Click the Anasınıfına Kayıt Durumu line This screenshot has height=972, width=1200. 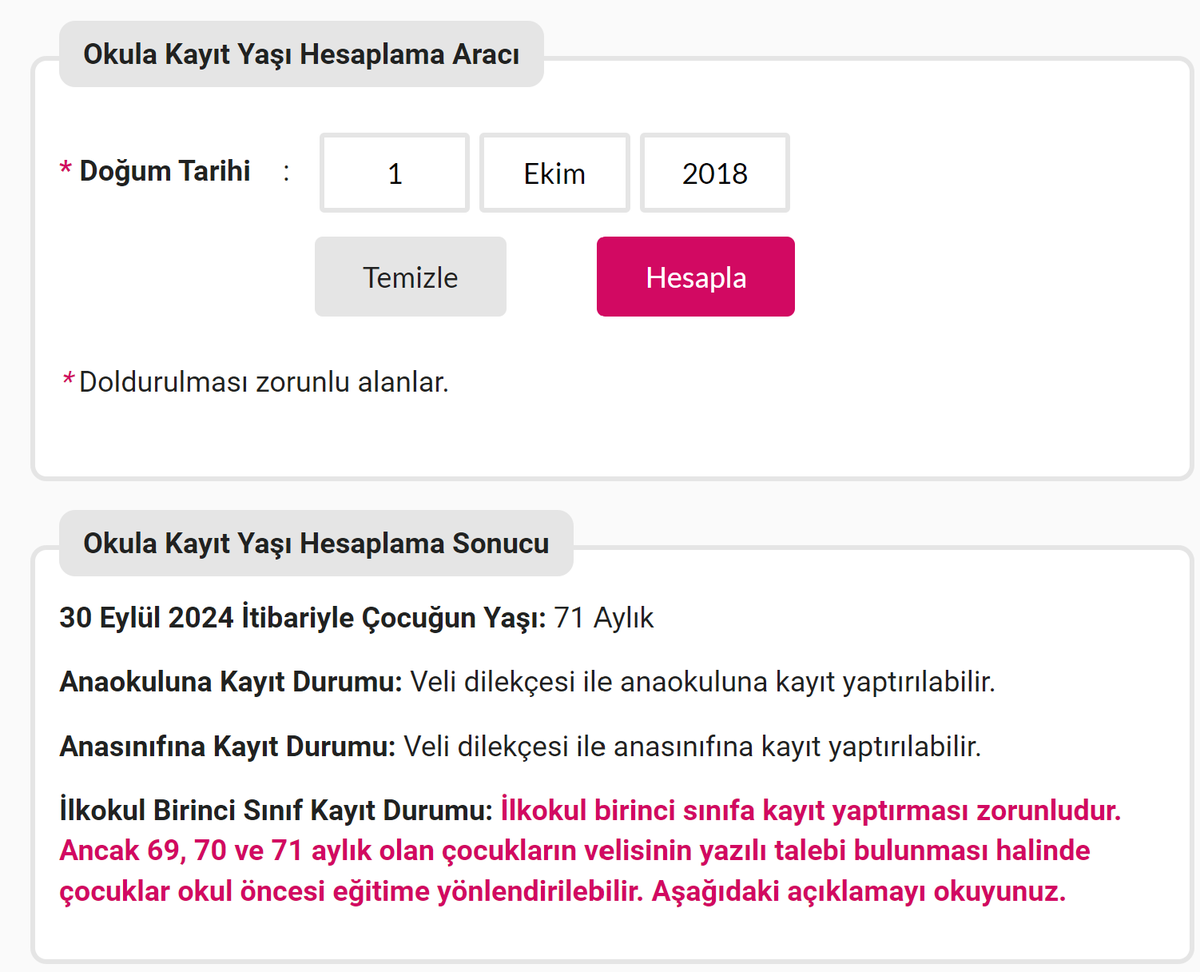(520, 747)
